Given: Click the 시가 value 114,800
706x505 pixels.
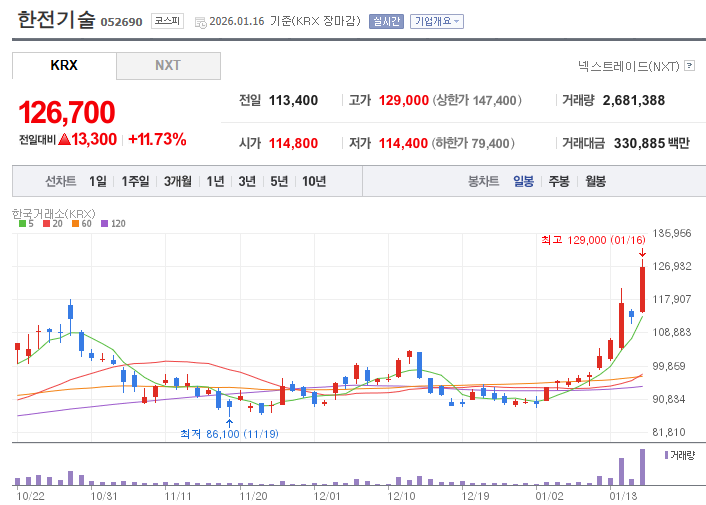Looking at the screenshot, I should click(293, 143).
